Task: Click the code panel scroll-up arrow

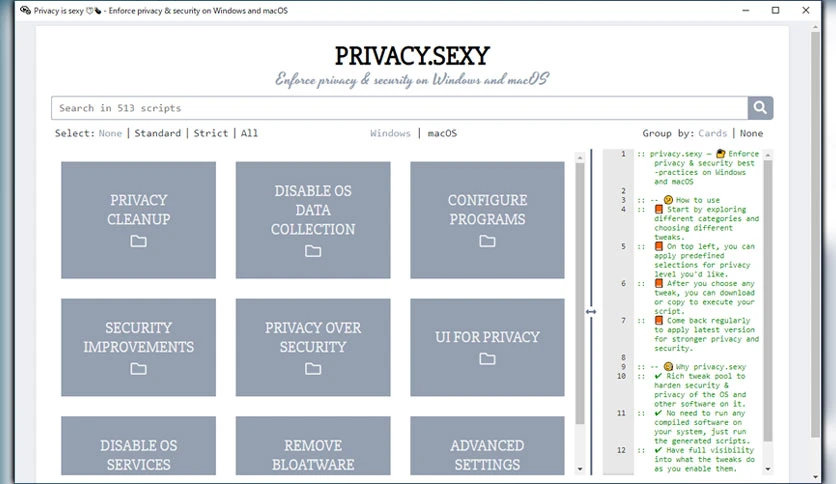Action: [x=768, y=155]
